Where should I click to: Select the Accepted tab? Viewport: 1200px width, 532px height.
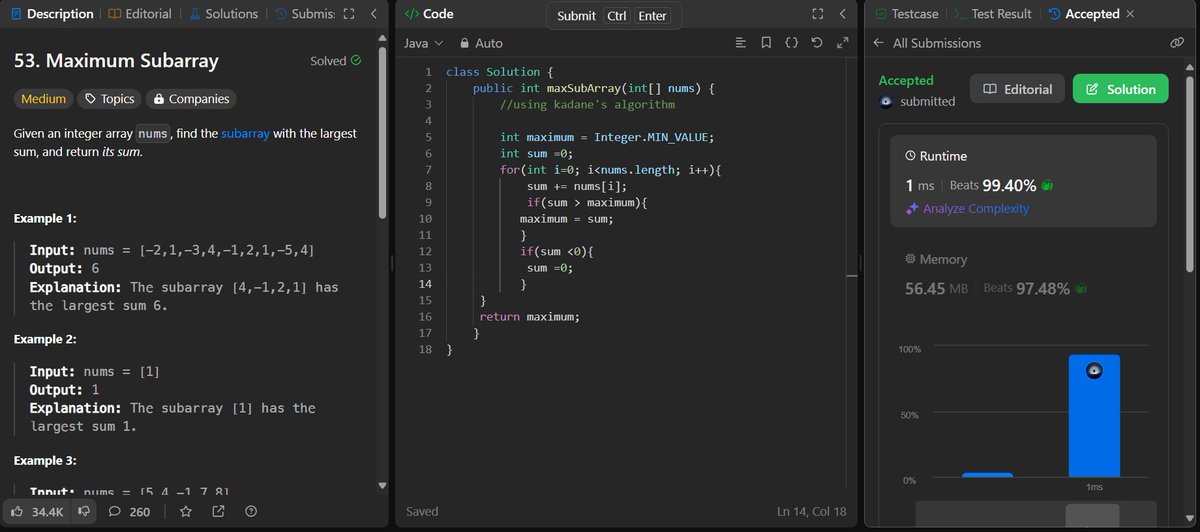pyautogui.click(x=1083, y=14)
